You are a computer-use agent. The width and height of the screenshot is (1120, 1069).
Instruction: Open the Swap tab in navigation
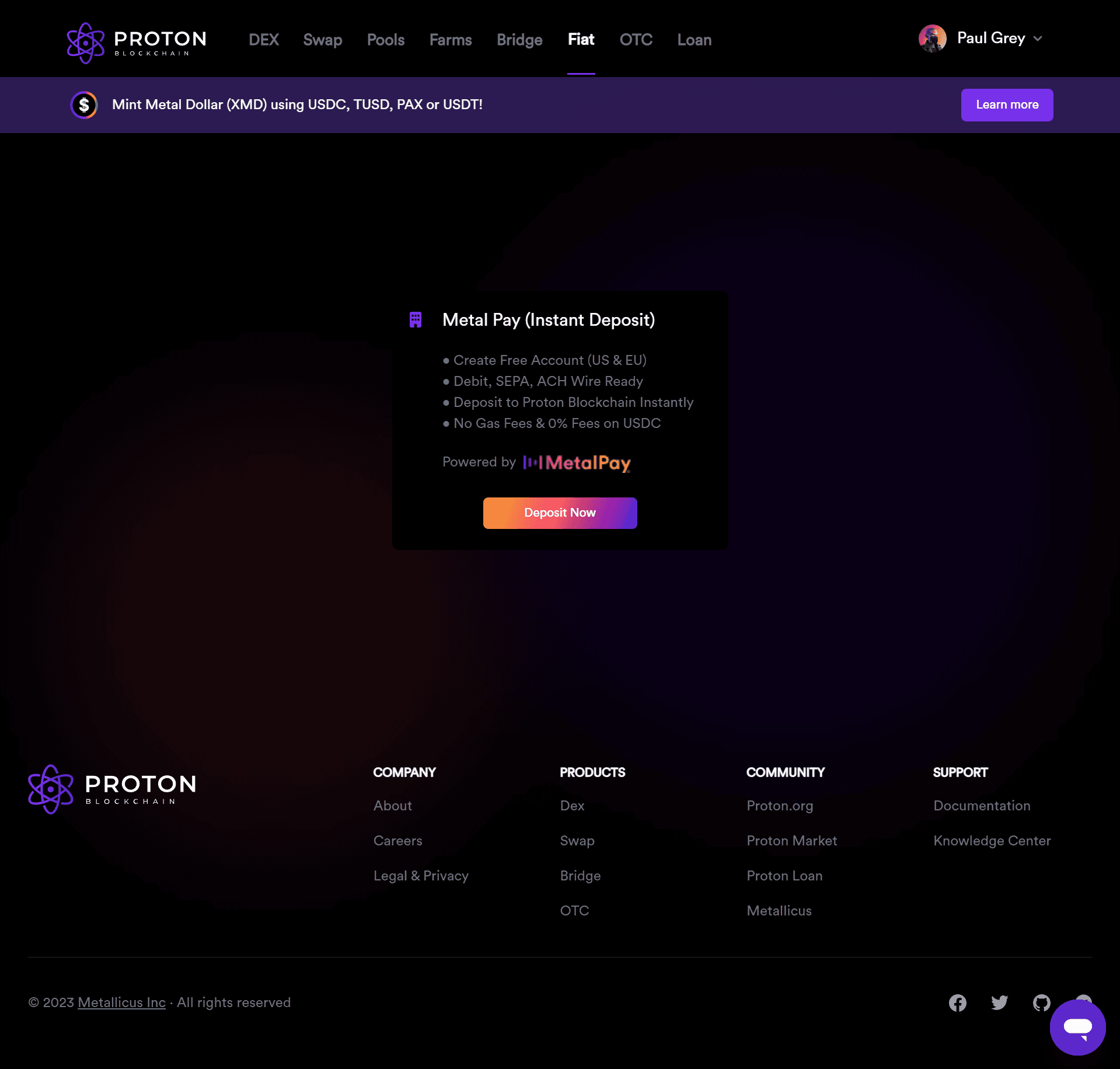coord(323,40)
